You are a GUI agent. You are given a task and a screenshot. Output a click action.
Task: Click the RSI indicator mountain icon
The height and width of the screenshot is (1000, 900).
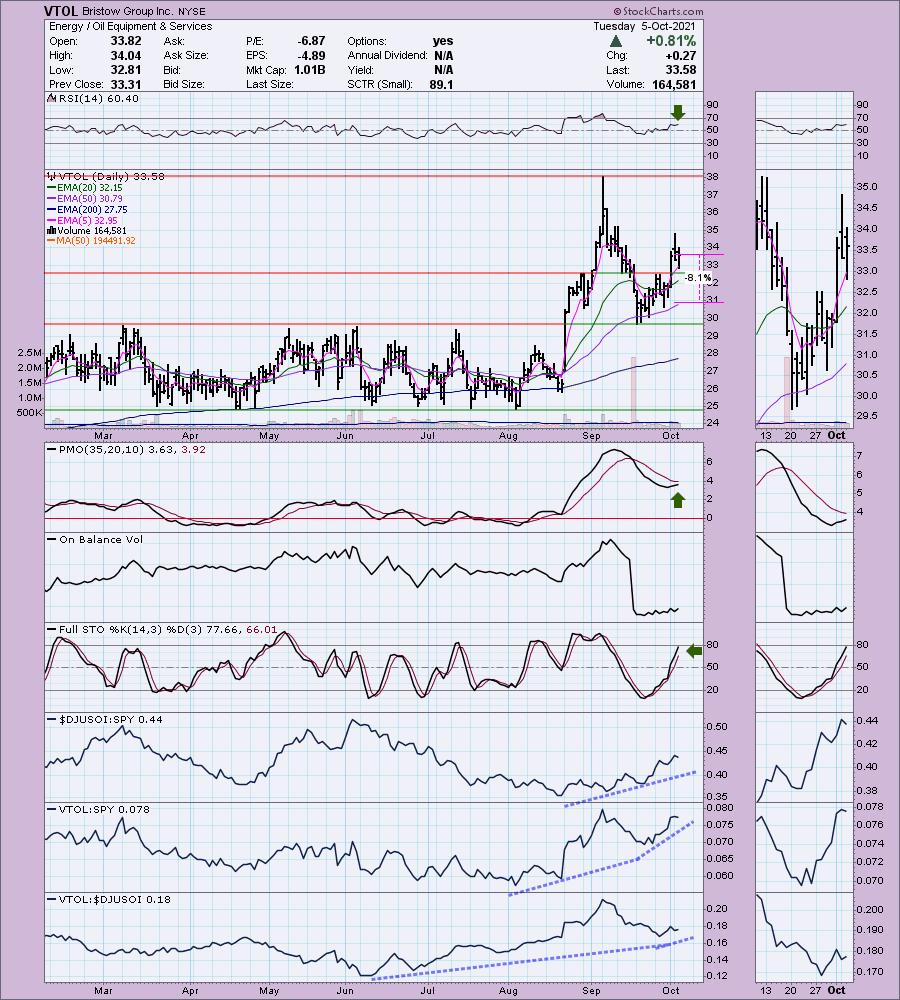coord(52,98)
